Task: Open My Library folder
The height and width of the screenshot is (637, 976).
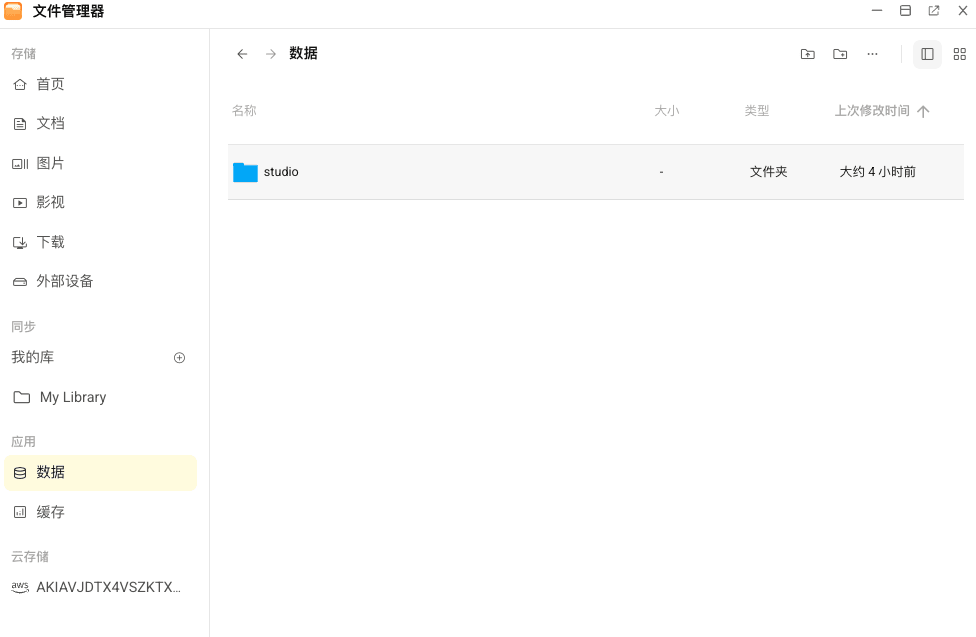Action: pyautogui.click(x=72, y=397)
